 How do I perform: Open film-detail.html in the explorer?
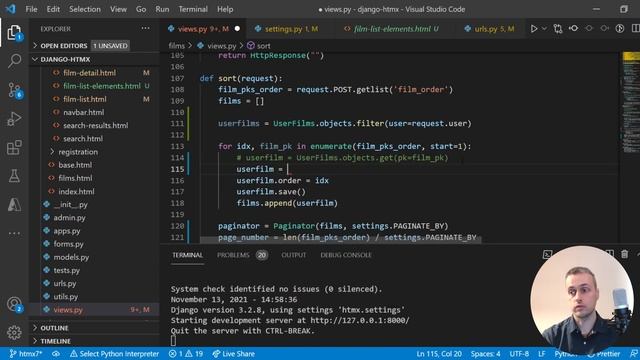click(89, 73)
